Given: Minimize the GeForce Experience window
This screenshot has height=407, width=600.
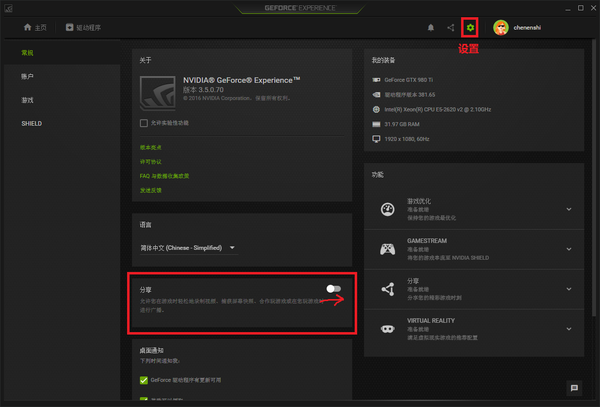Looking at the screenshot, I should (x=568, y=8).
